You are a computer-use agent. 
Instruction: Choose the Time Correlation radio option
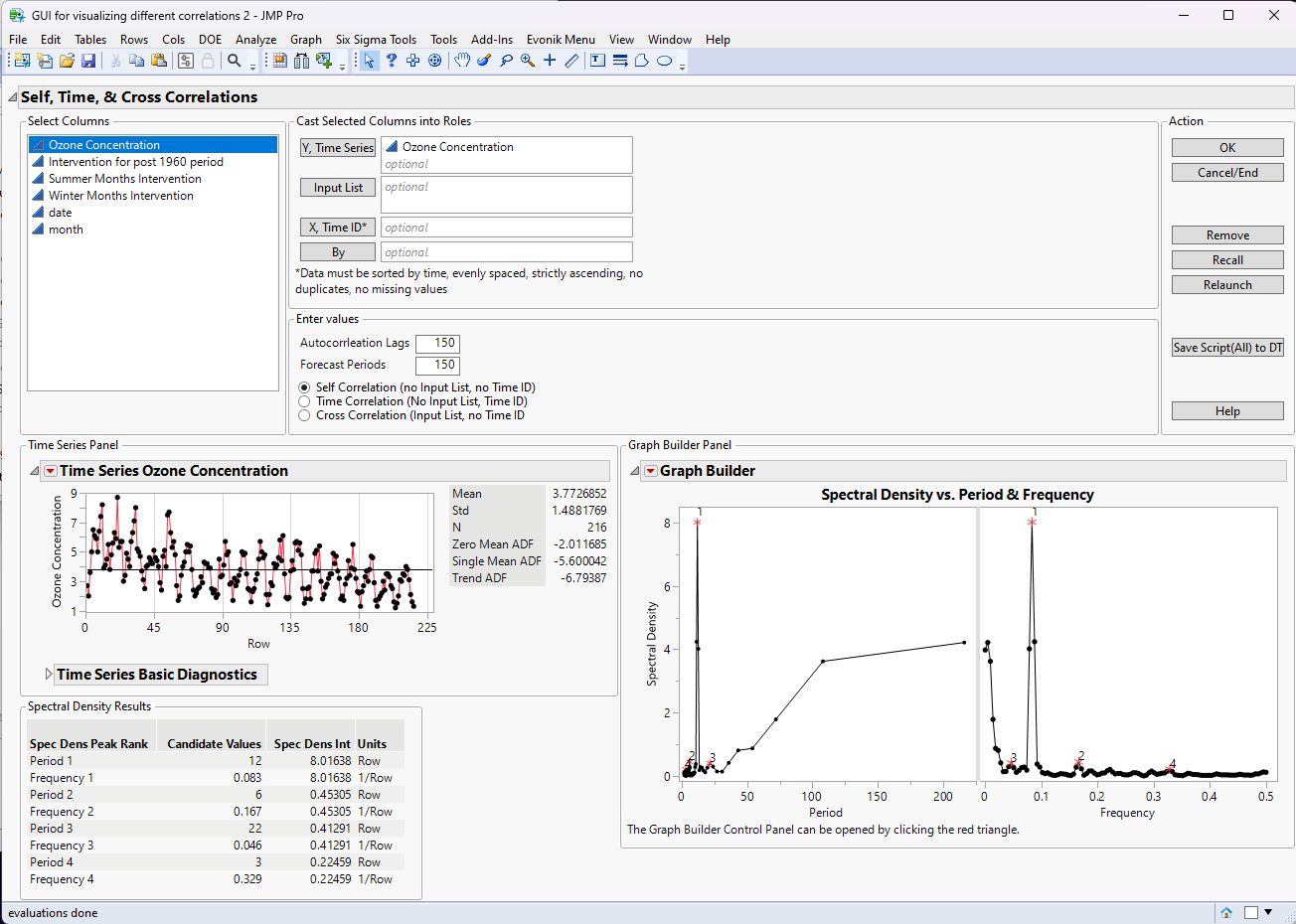click(x=305, y=401)
